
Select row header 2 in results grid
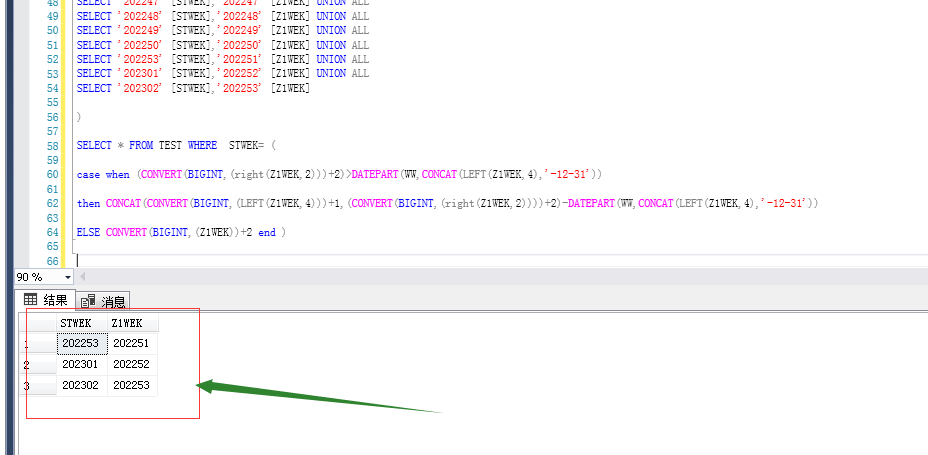(x=38, y=364)
